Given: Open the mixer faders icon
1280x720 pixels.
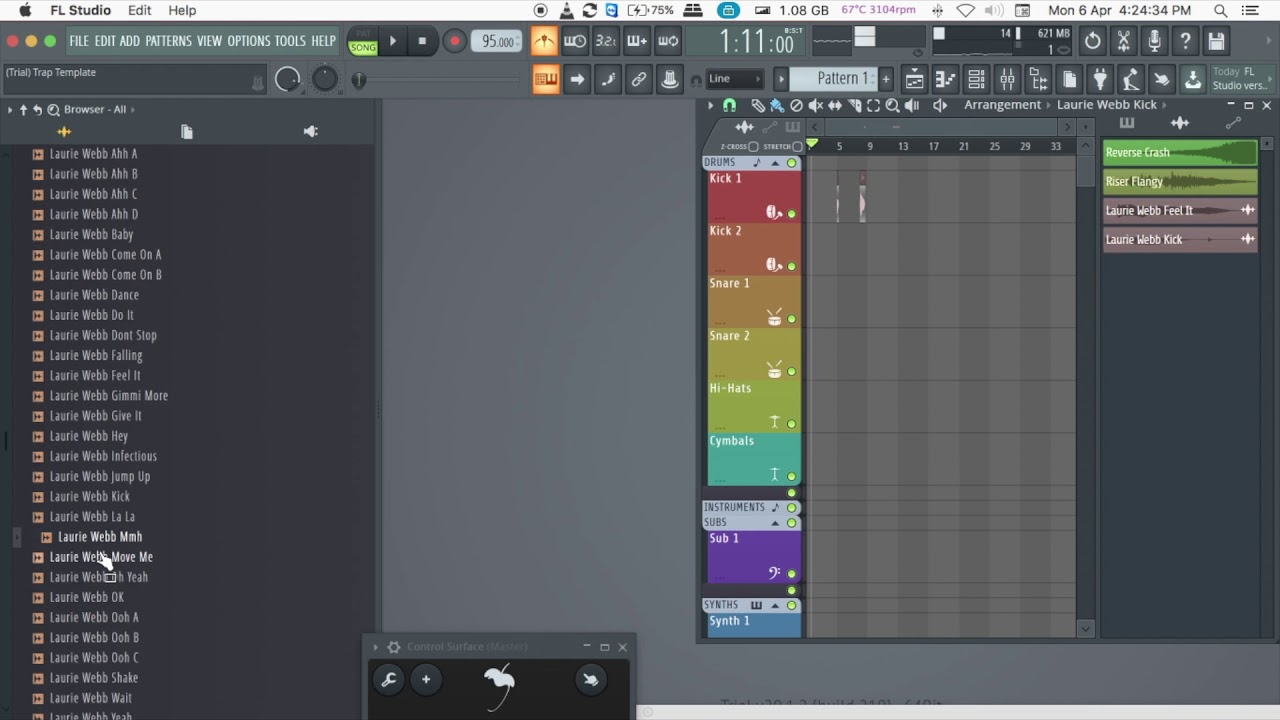Looking at the screenshot, I should [x=1007, y=79].
